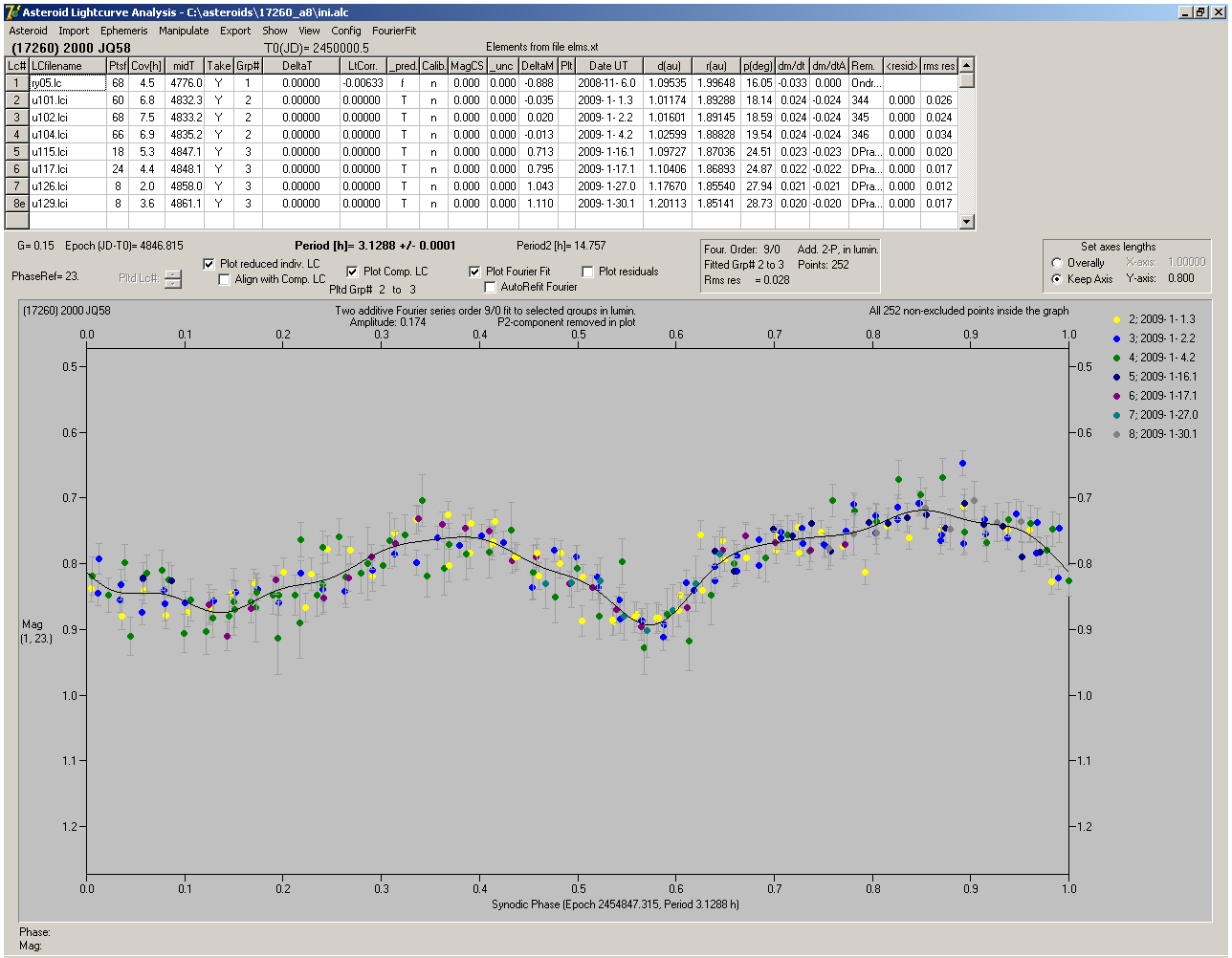
Task: Open the Asteroid menu
Action: click(28, 31)
